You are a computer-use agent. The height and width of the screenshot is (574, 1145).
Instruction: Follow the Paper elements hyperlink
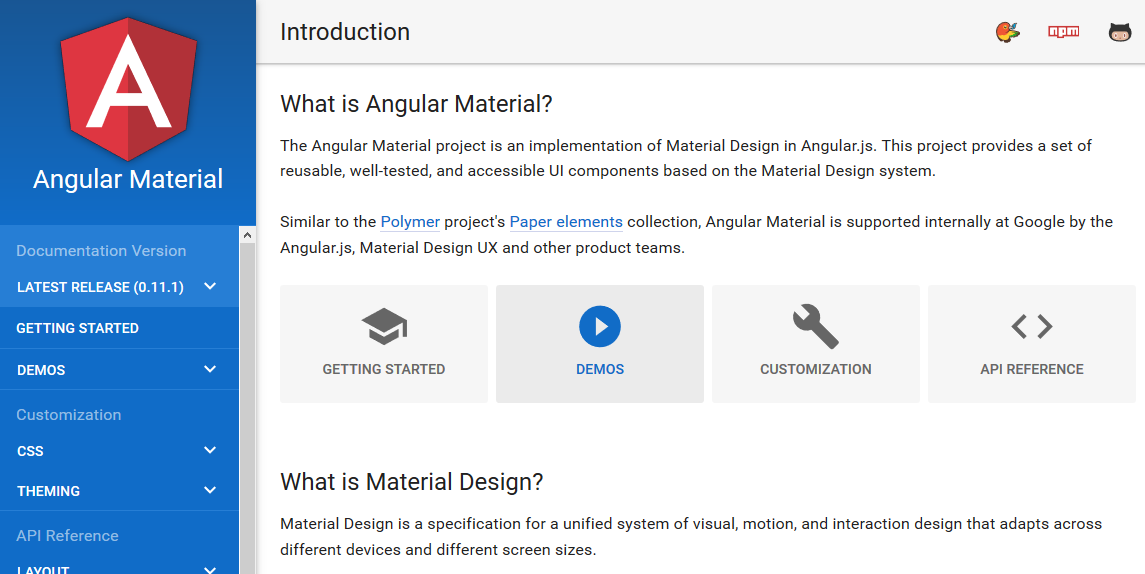[566, 222]
